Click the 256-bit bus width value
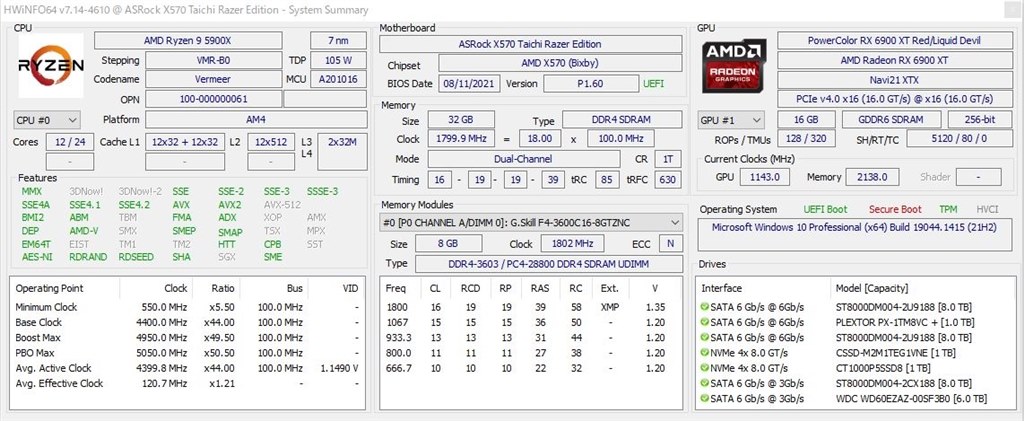 [x=980, y=120]
